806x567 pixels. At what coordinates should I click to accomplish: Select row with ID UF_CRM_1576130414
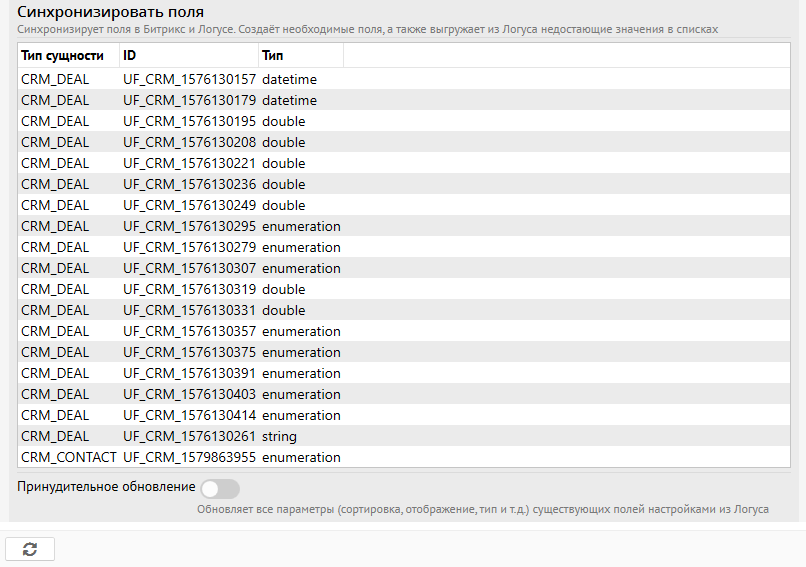(190, 415)
